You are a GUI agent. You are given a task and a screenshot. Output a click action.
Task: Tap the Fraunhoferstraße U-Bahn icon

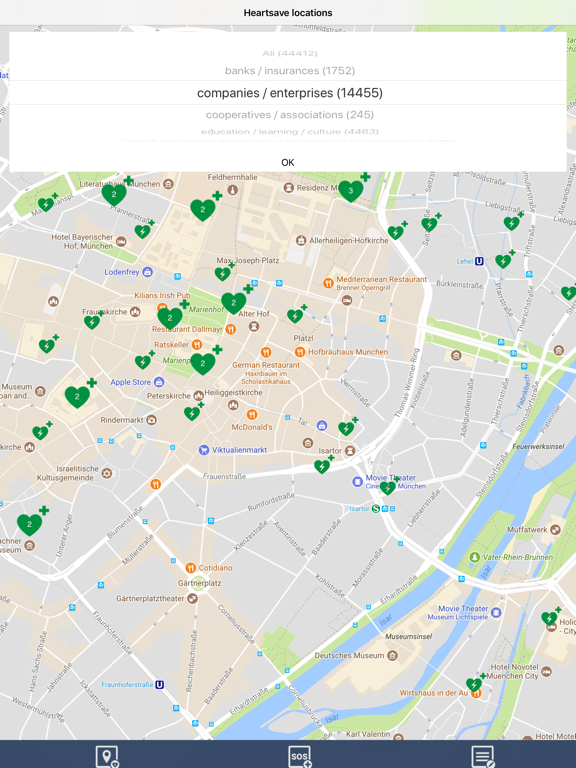coord(160,685)
